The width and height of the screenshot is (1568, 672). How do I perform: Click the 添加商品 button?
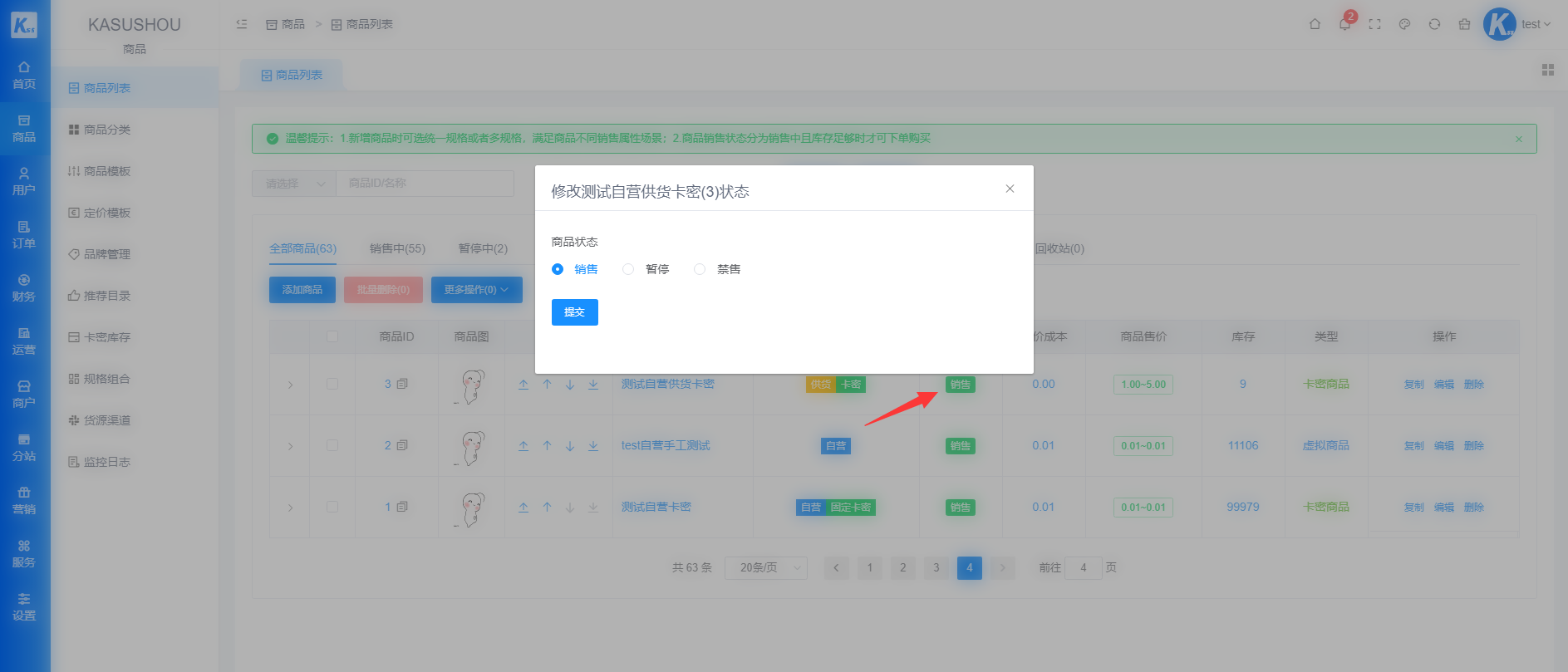[302, 290]
